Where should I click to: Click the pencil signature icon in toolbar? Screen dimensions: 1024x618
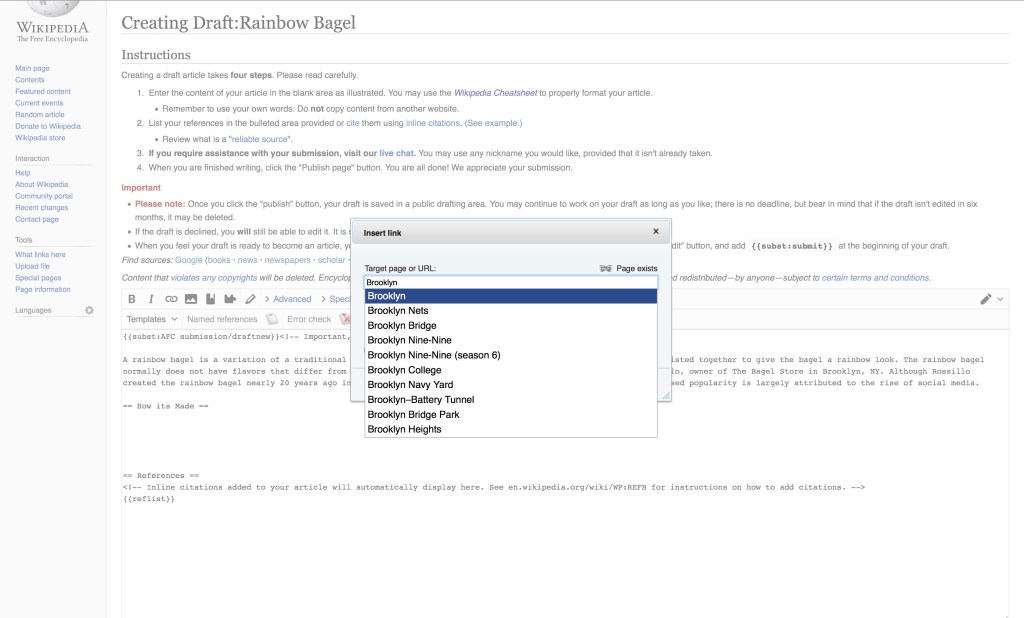(x=250, y=299)
